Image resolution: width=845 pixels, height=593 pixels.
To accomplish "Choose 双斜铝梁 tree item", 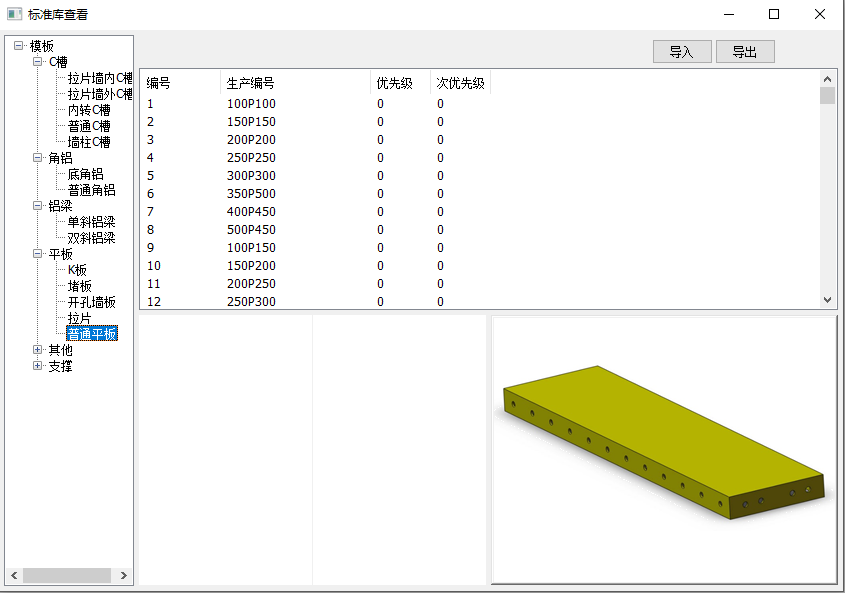I will (x=91, y=238).
